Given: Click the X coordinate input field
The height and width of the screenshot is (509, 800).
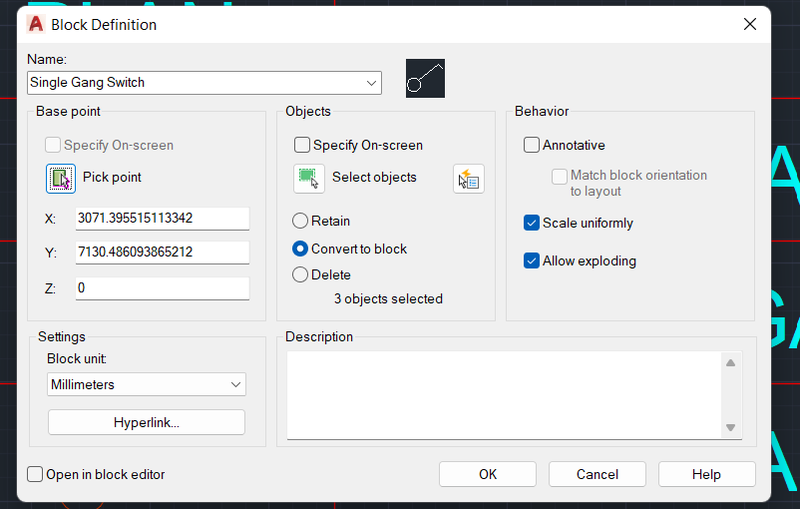Looking at the screenshot, I should click(x=162, y=218).
